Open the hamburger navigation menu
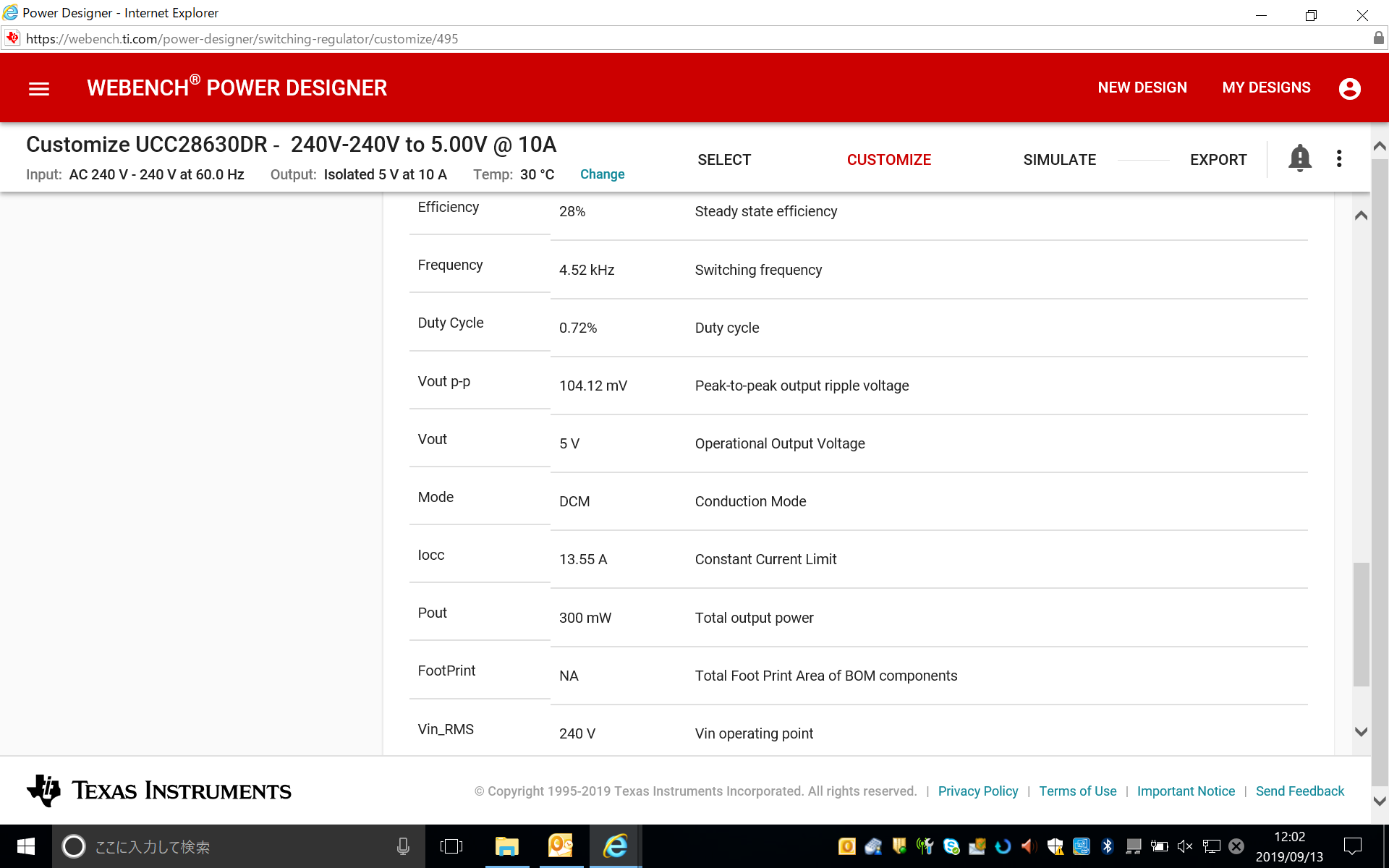Image resolution: width=1389 pixels, height=868 pixels. point(39,88)
